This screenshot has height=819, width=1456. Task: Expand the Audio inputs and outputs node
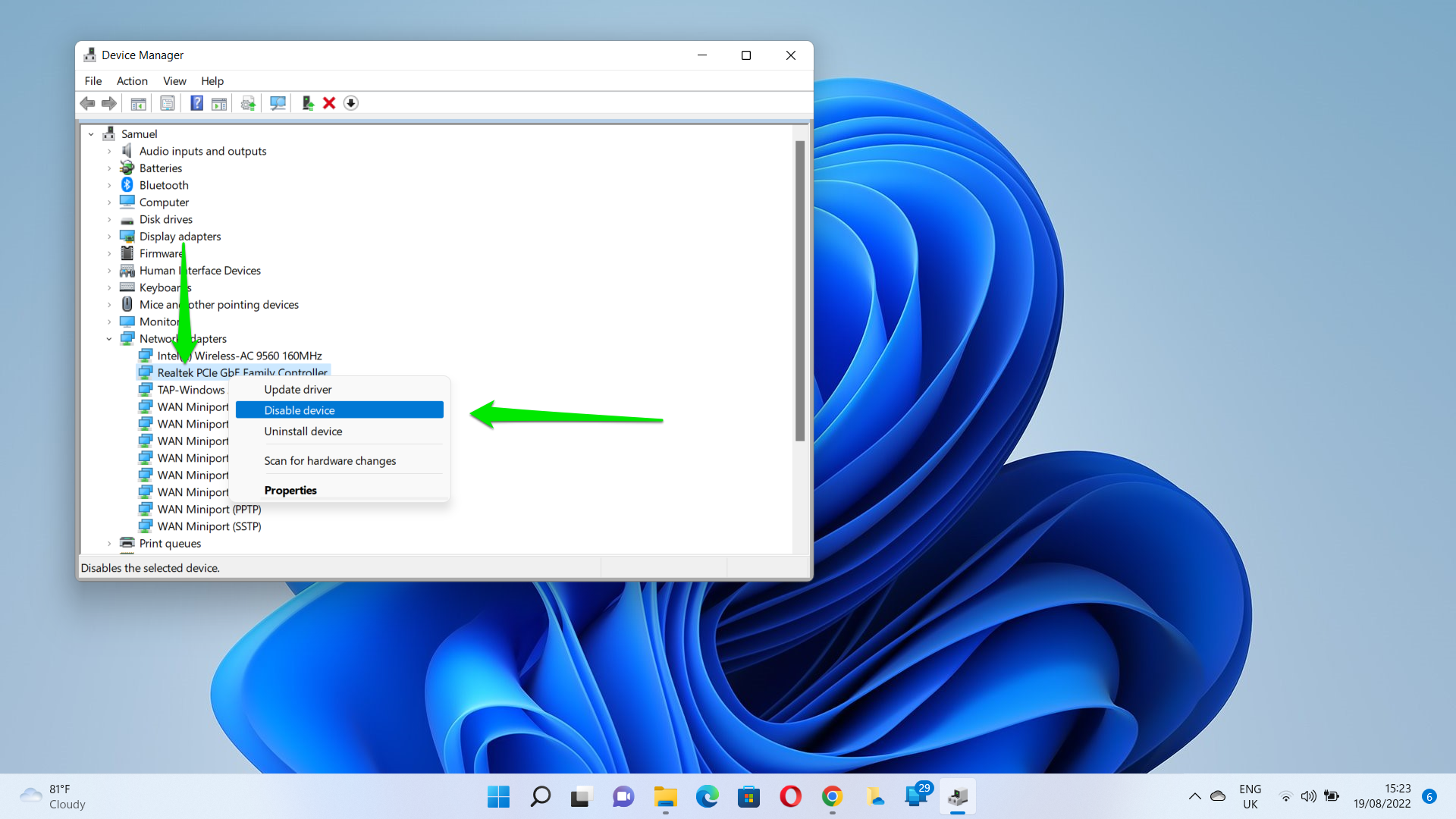pos(109,152)
